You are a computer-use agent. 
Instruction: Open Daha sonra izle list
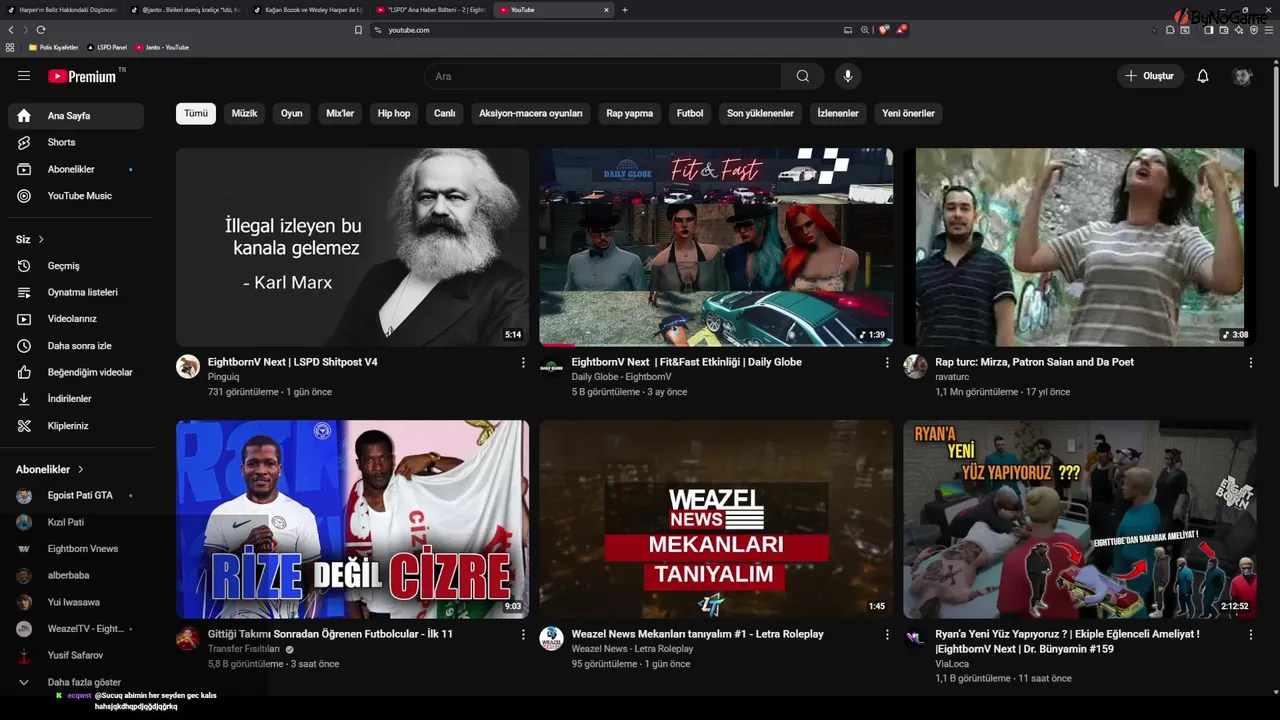coord(76,346)
